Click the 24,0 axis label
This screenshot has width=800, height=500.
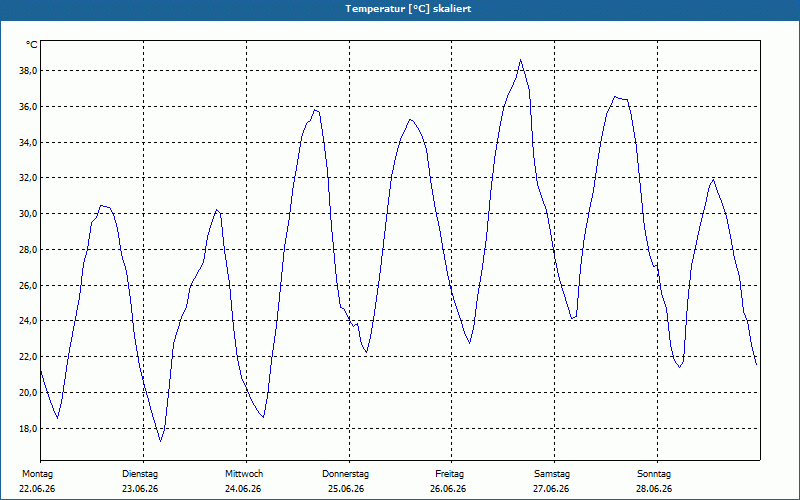click(28, 321)
